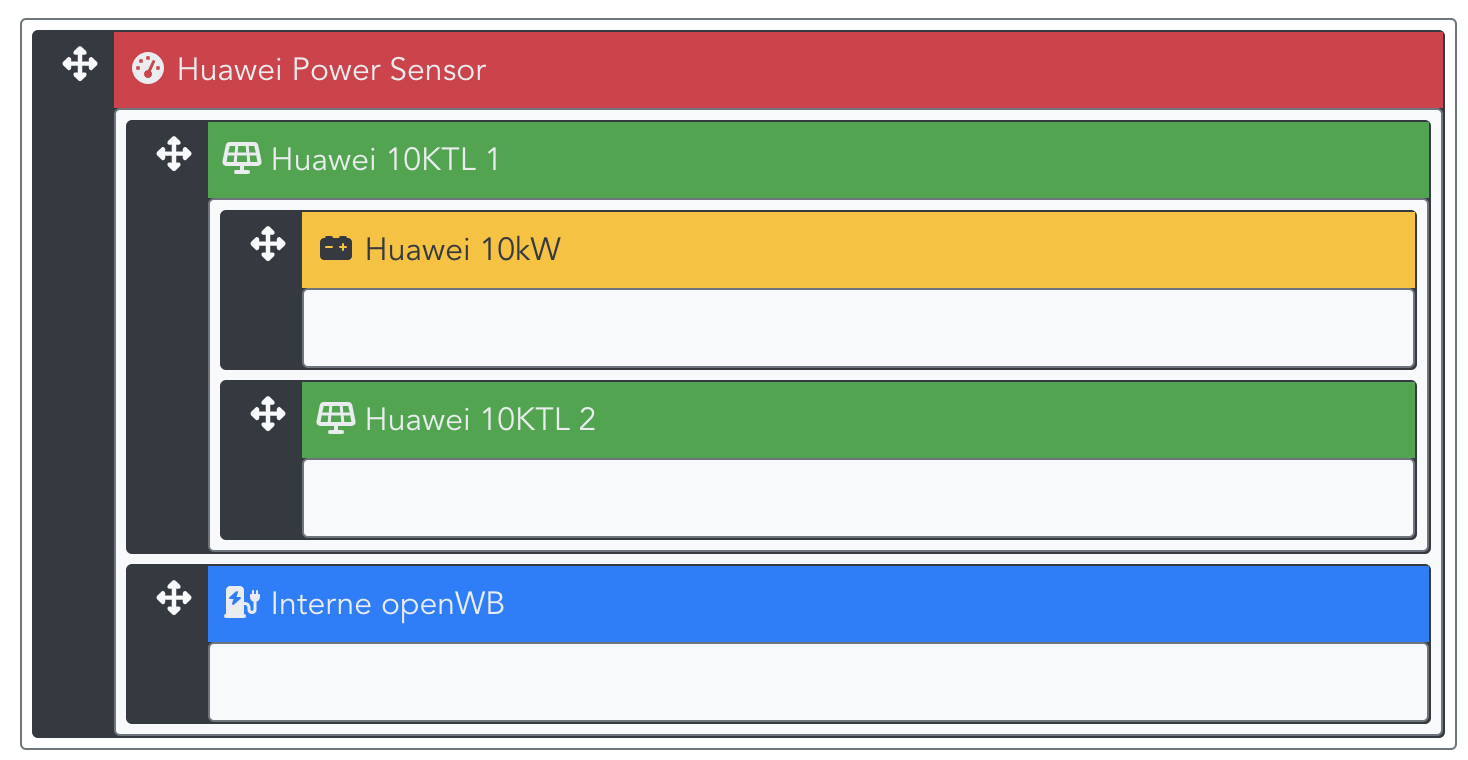
Task: Click the empty area under Huawei 10kW
Action: (858, 329)
